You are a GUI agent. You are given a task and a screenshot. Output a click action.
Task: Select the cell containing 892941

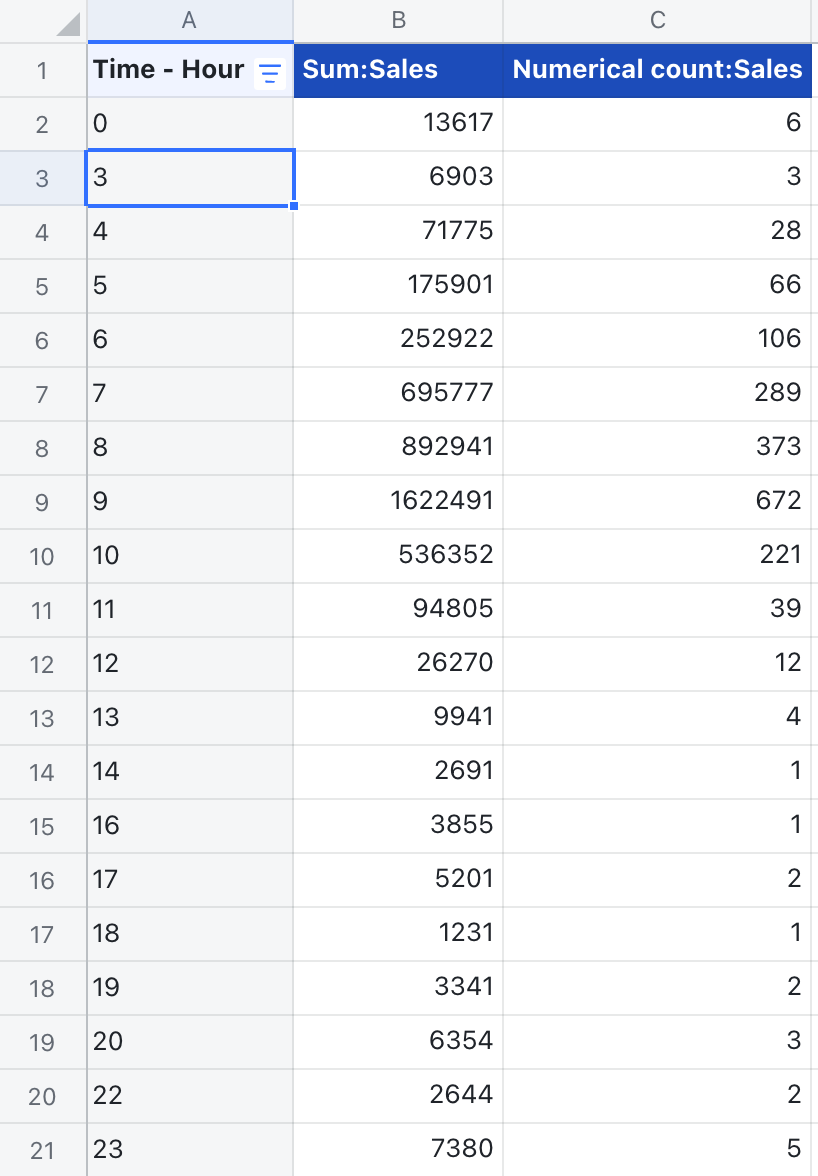click(400, 447)
